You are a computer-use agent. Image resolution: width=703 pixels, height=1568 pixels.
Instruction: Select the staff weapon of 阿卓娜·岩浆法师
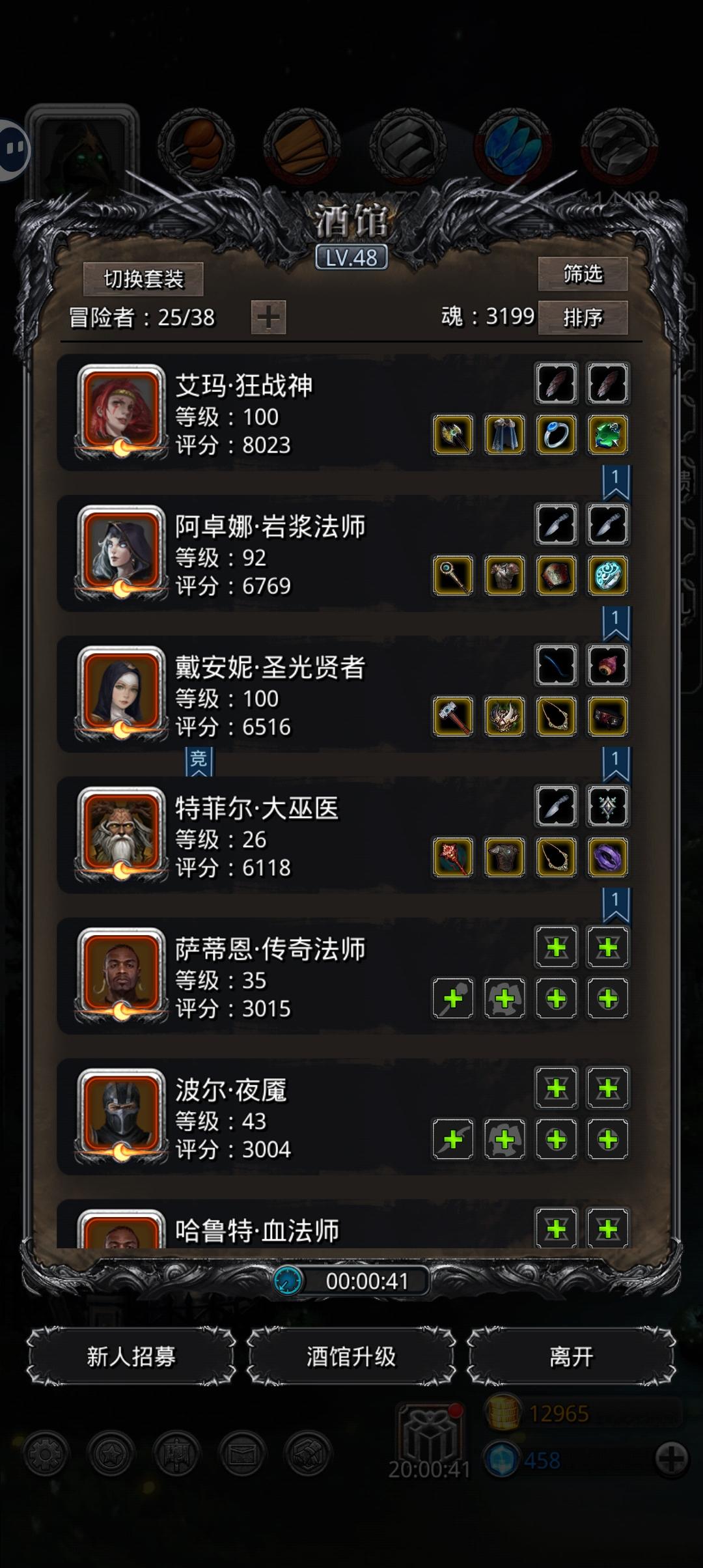[453, 576]
